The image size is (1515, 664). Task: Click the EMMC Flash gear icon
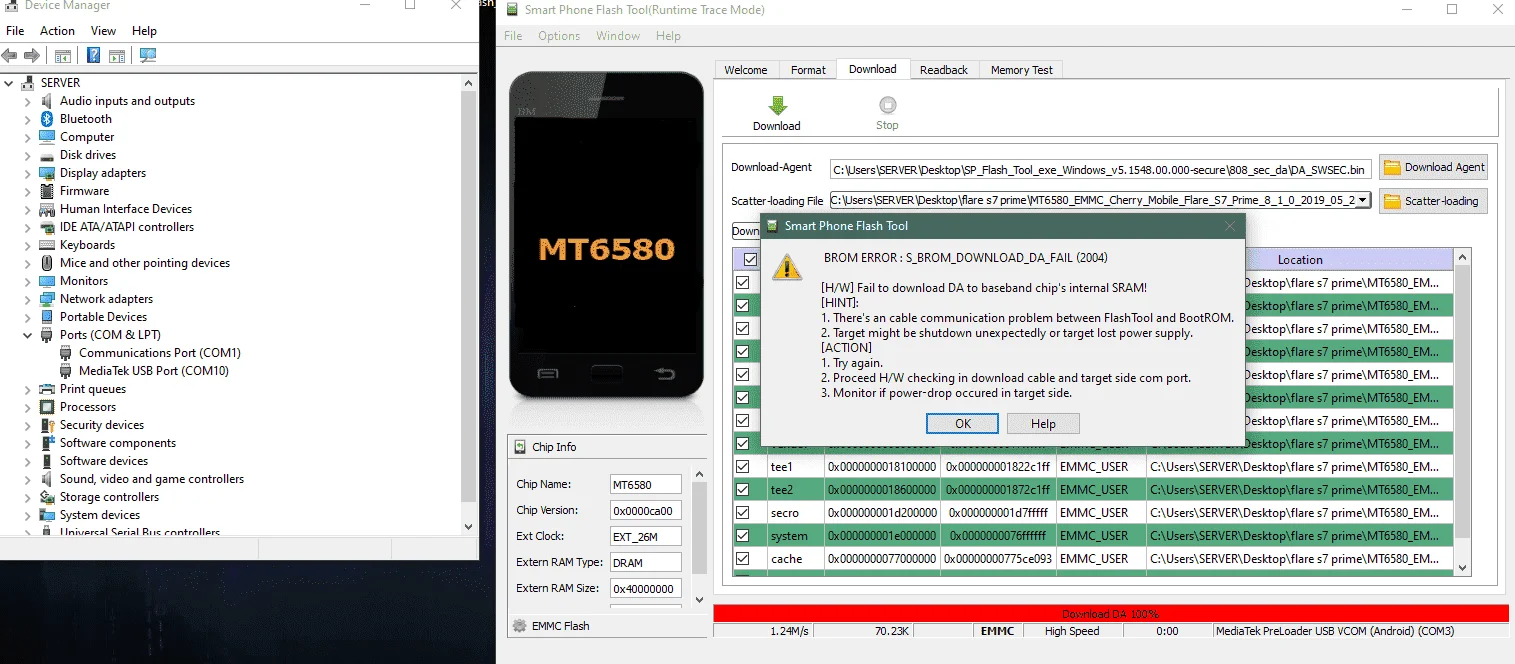click(519, 626)
